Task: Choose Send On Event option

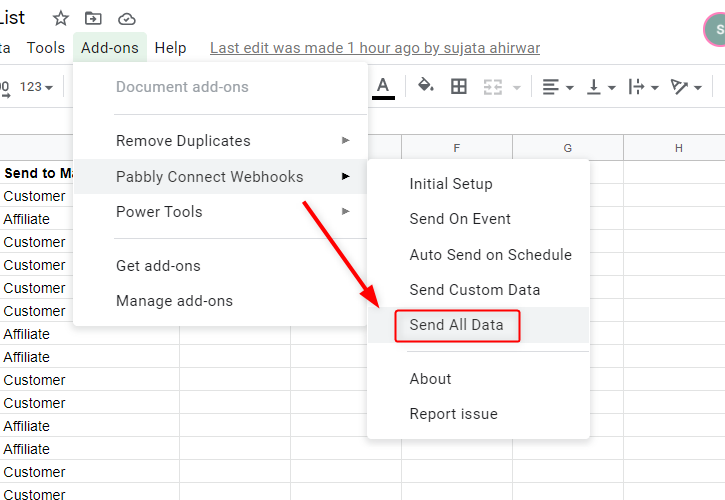Action: [x=479, y=219]
